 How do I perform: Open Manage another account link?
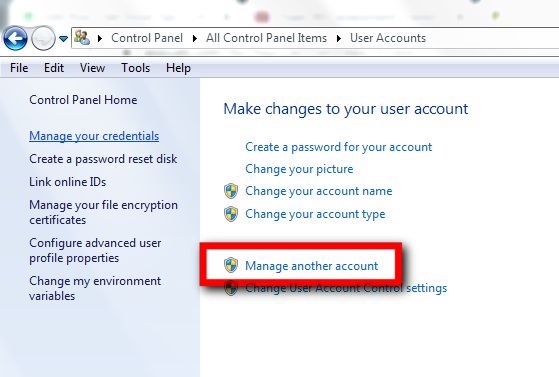coord(312,266)
